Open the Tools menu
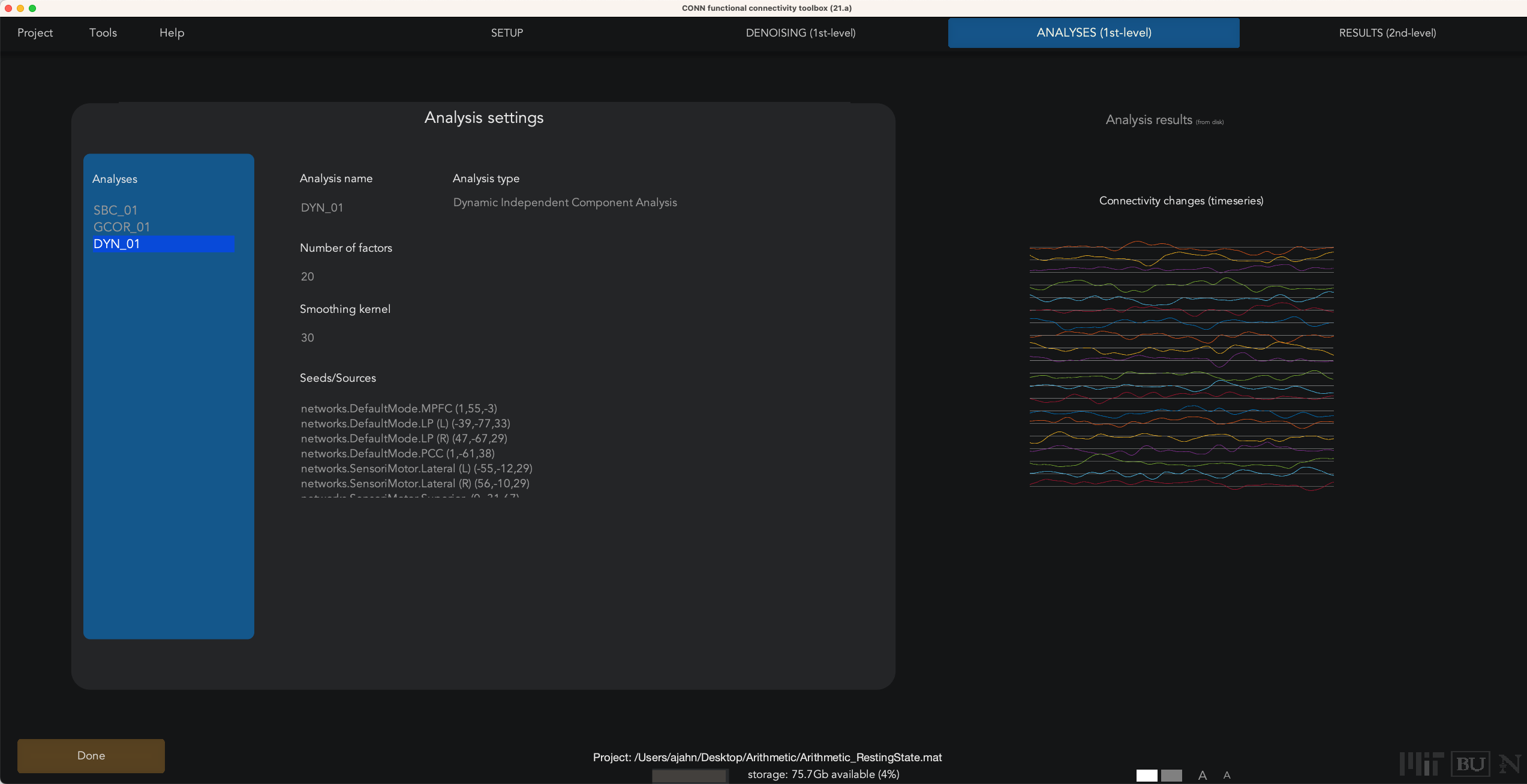This screenshot has width=1527, height=784. coord(103,33)
